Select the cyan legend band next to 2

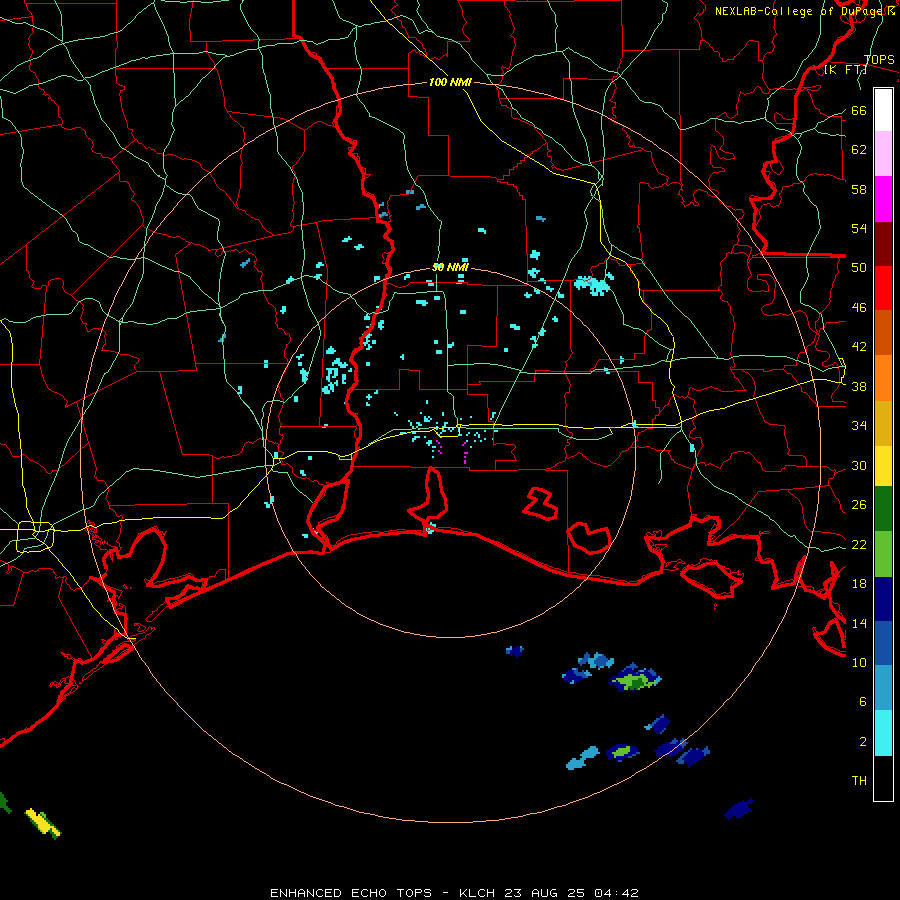[883, 733]
